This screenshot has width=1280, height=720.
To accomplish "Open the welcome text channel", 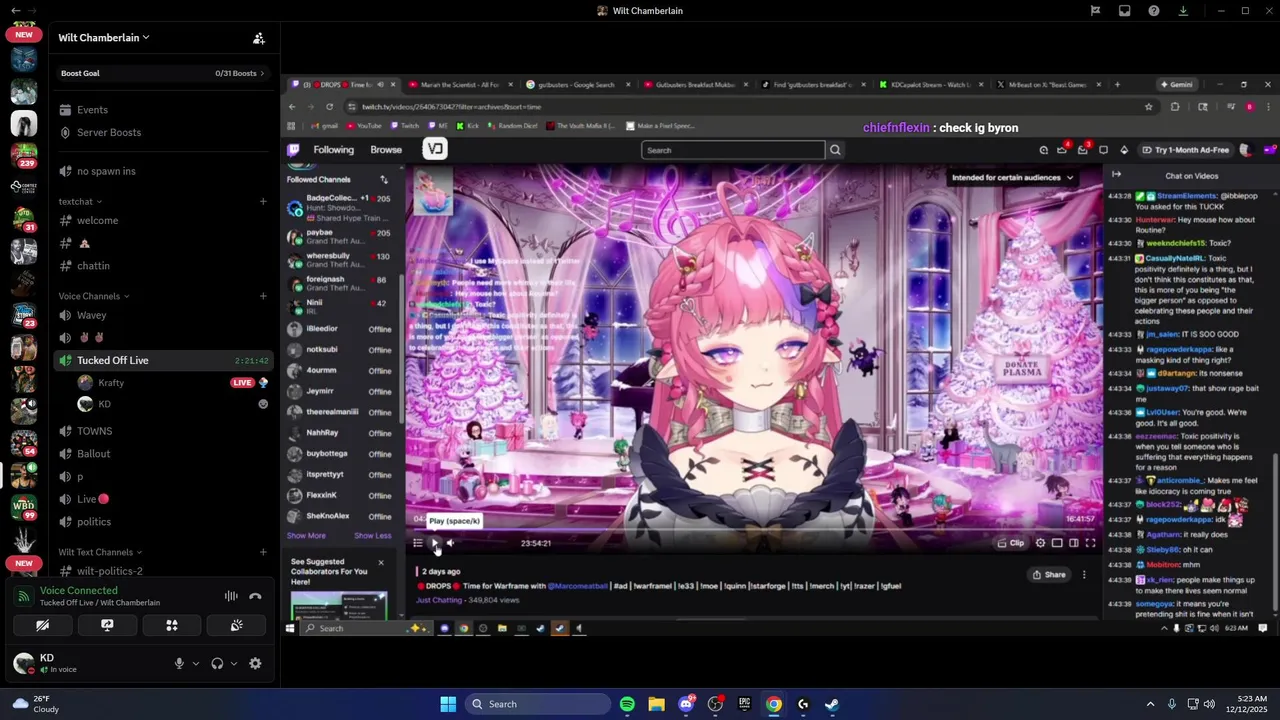I will [x=163, y=220].
